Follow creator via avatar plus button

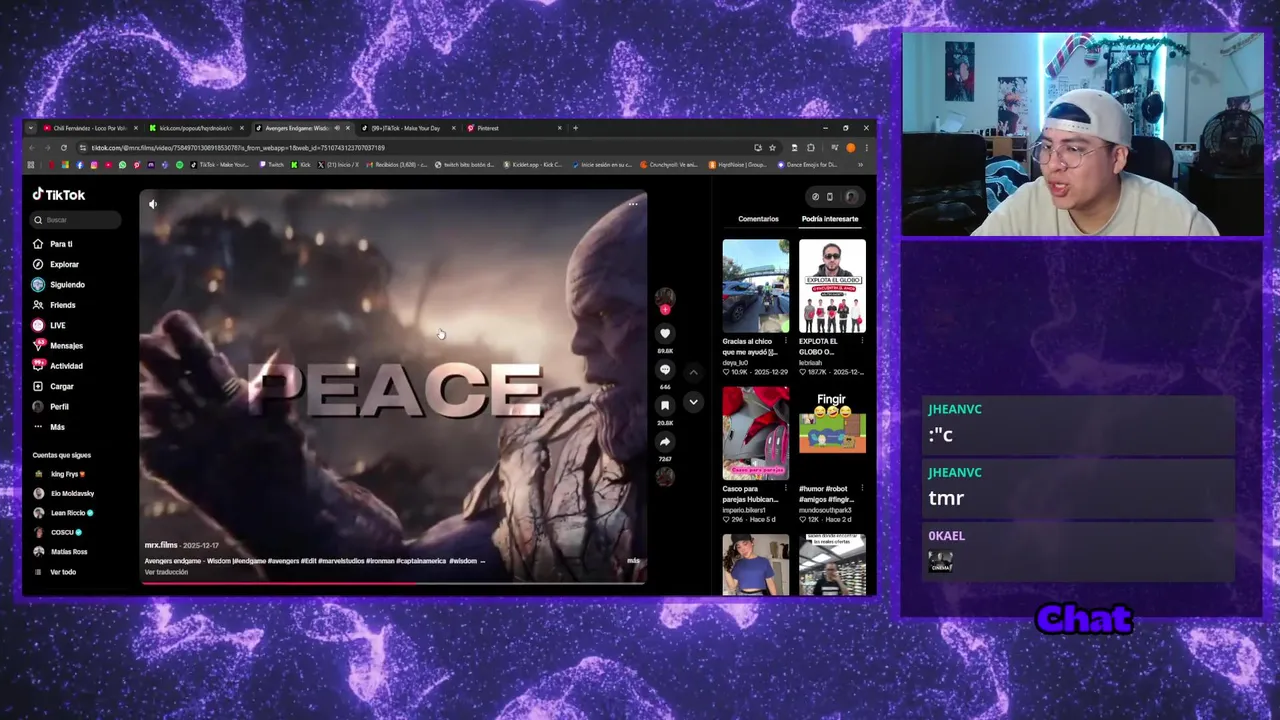click(665, 310)
